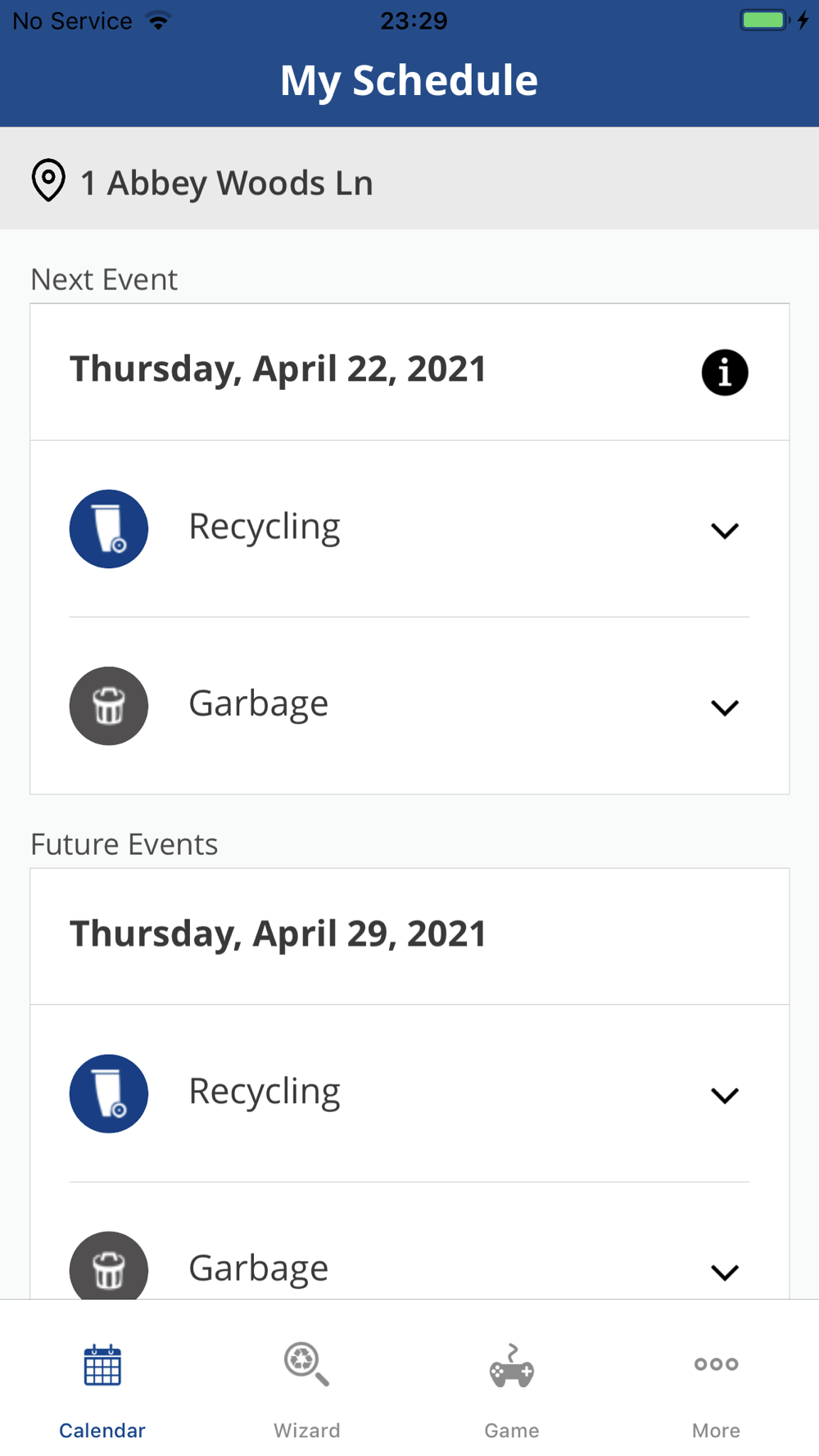The image size is (819, 1456).
Task: Tap the Recycling label under Next Event
Action: click(x=265, y=527)
